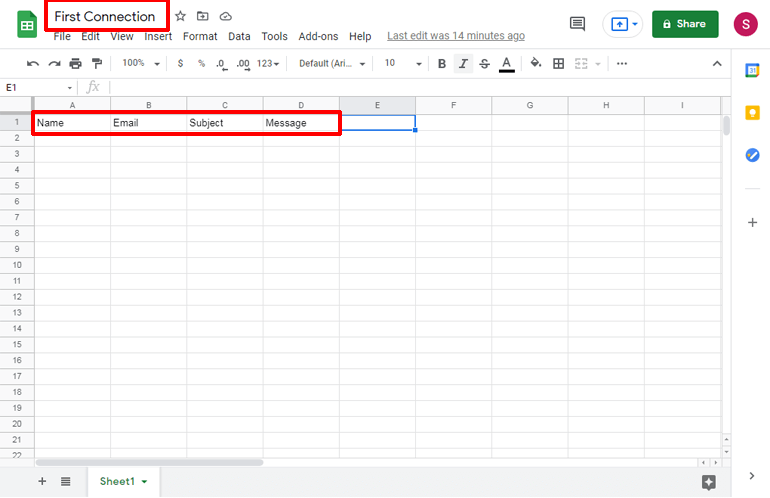Get add-ons with the plus icon
Screen dimensions: 770x498
752,222
